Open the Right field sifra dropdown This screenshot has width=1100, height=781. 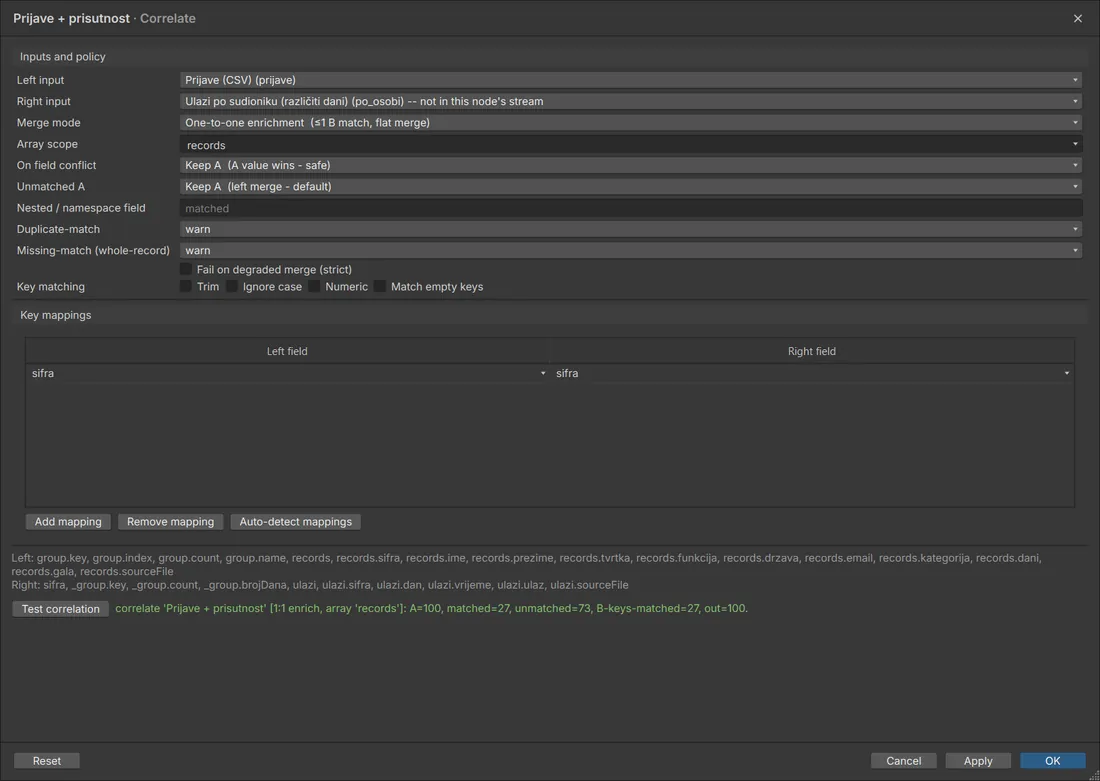[812, 373]
